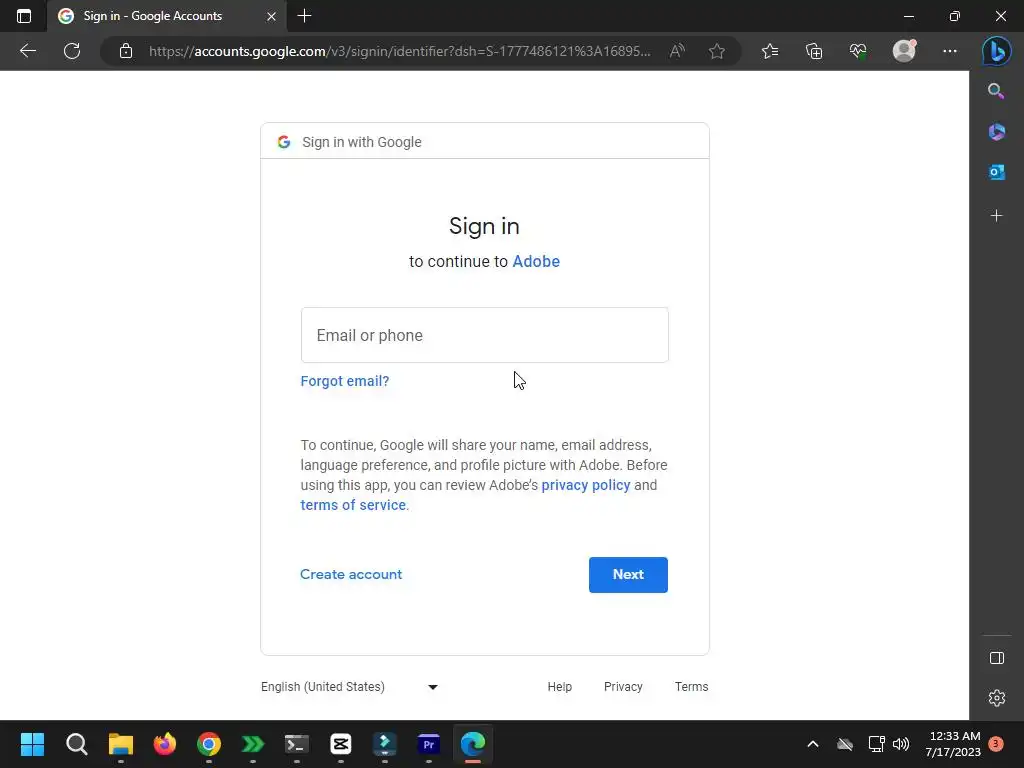Open the Privacy footer link
Screen dimensions: 1024x768
[x=623, y=686]
